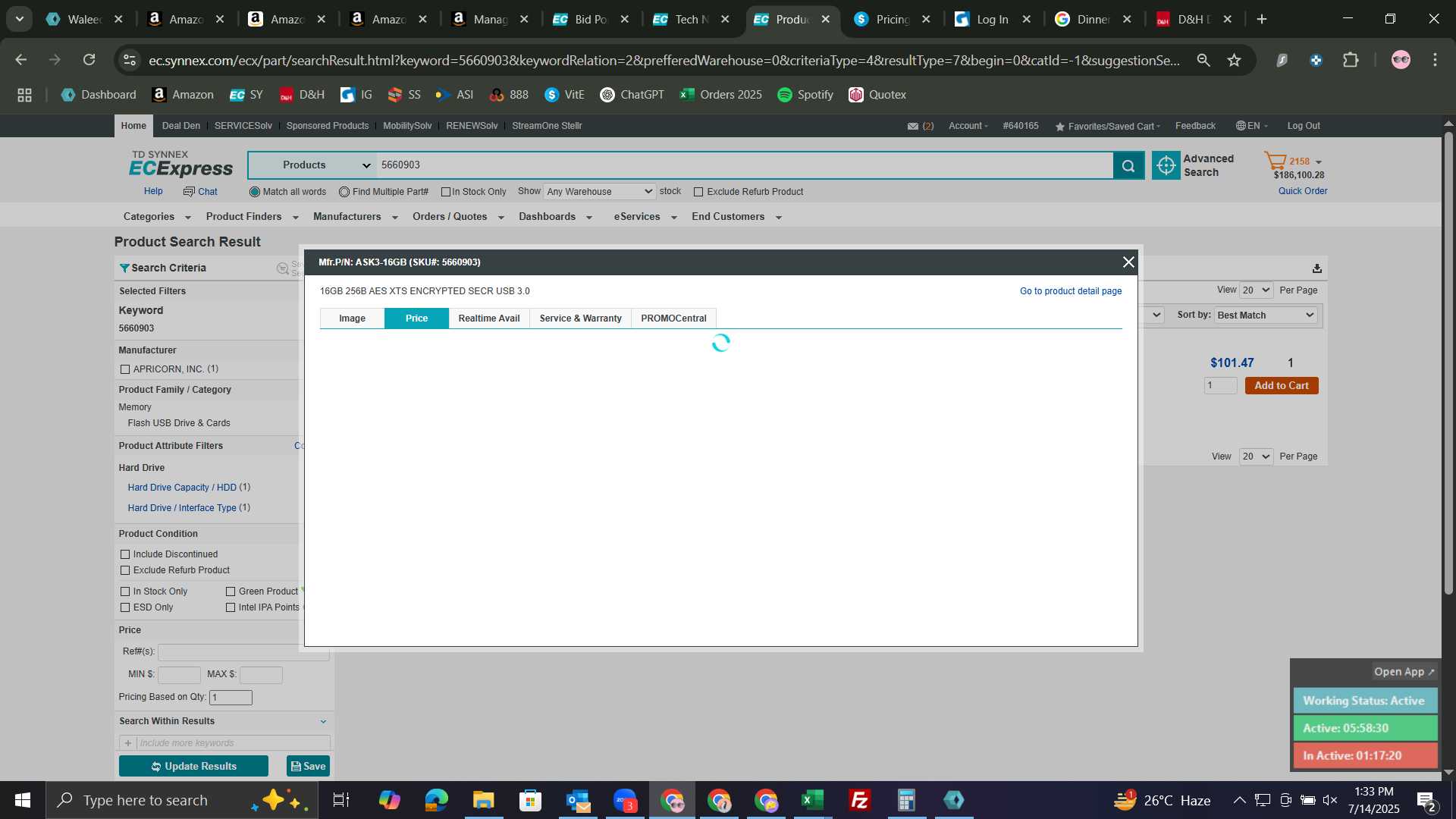This screenshot has width=1456, height=819.
Task: Open the Quick Order link
Action: 1303,191
